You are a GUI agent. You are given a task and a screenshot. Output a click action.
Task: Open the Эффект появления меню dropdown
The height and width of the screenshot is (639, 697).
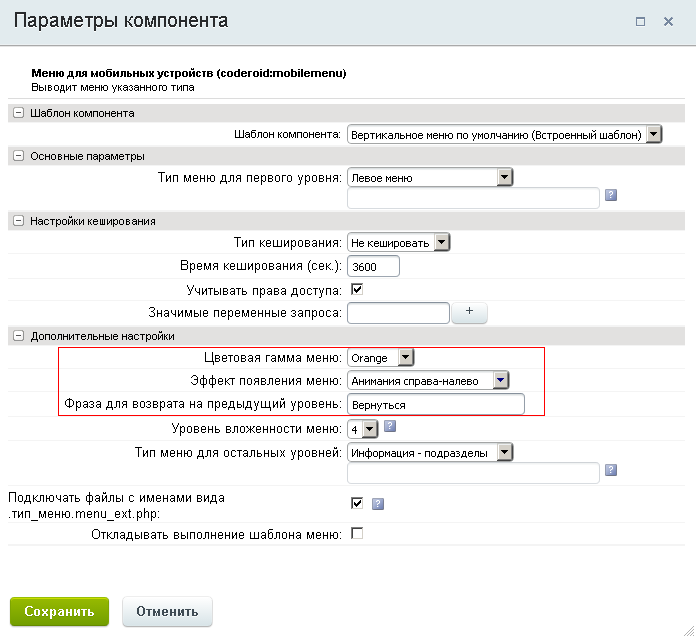tap(428, 380)
